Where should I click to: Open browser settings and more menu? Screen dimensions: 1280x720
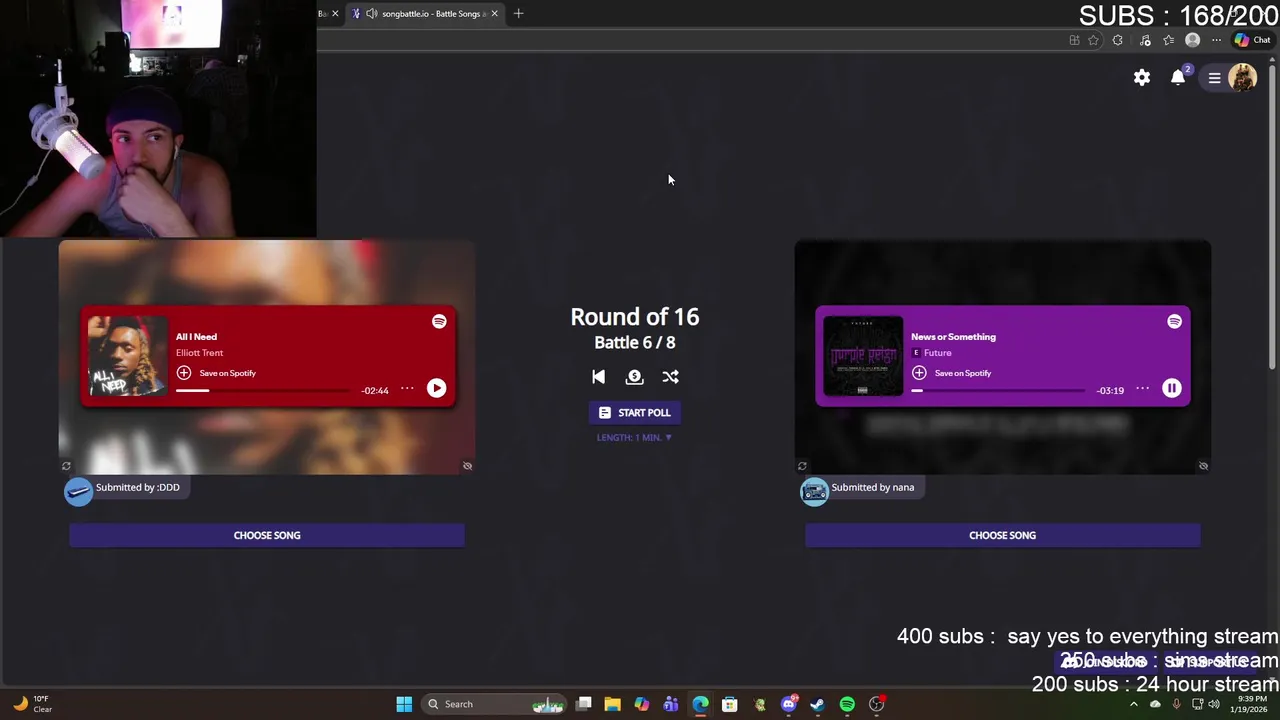[x=1216, y=40]
